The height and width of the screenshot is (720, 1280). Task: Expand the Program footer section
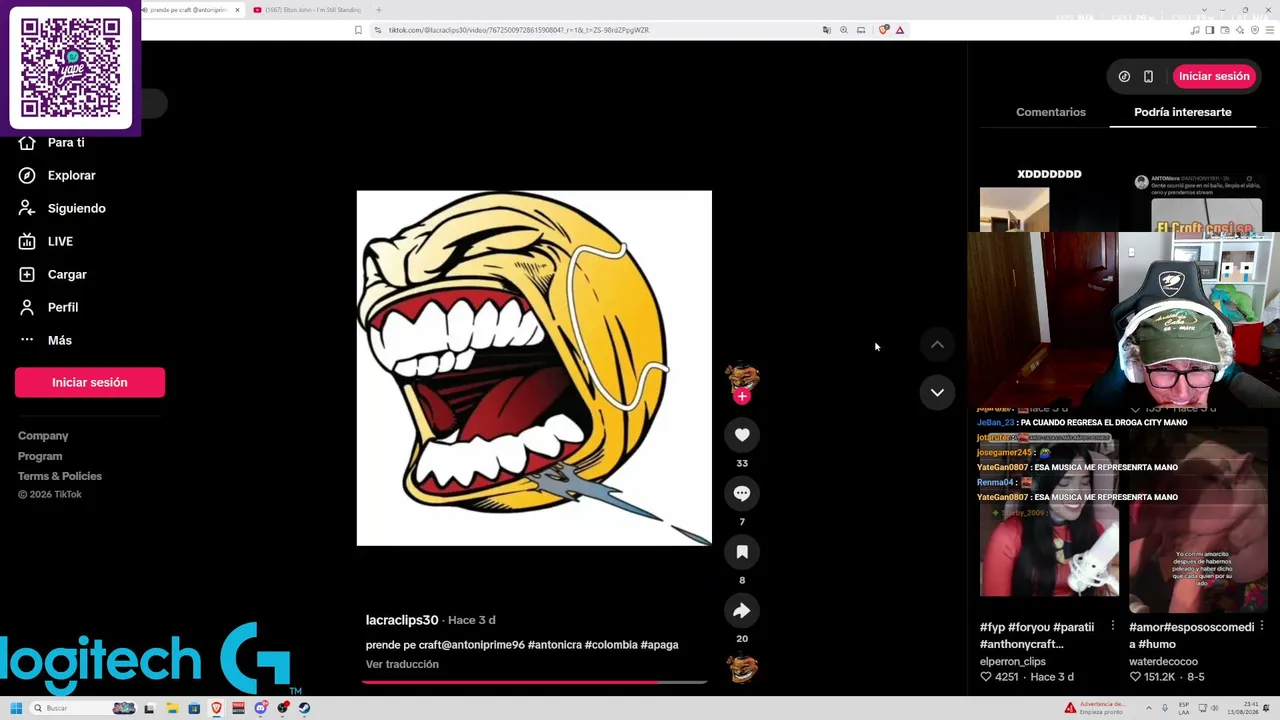click(40, 456)
